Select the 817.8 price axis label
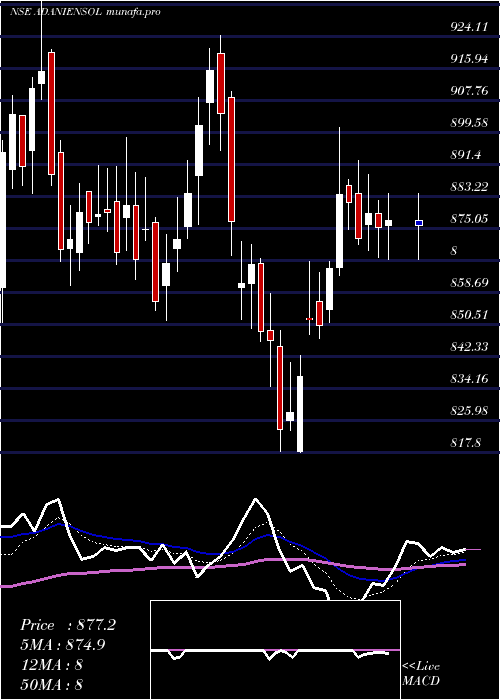This screenshot has height=700, width=500. pyautogui.click(x=466, y=443)
